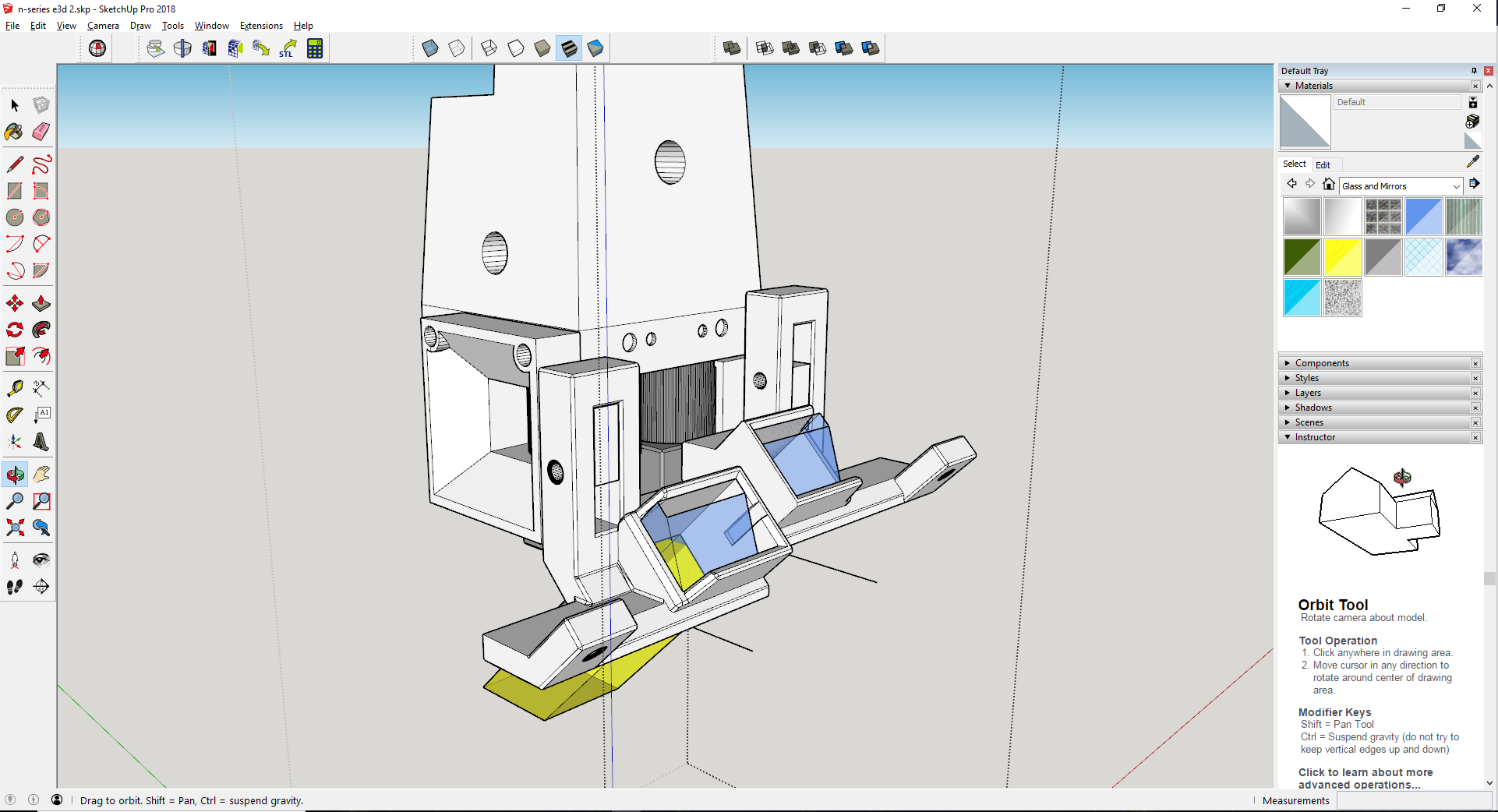Viewport: 1498px width, 812px height.
Task: Toggle X-Ray face style
Action: (430, 48)
